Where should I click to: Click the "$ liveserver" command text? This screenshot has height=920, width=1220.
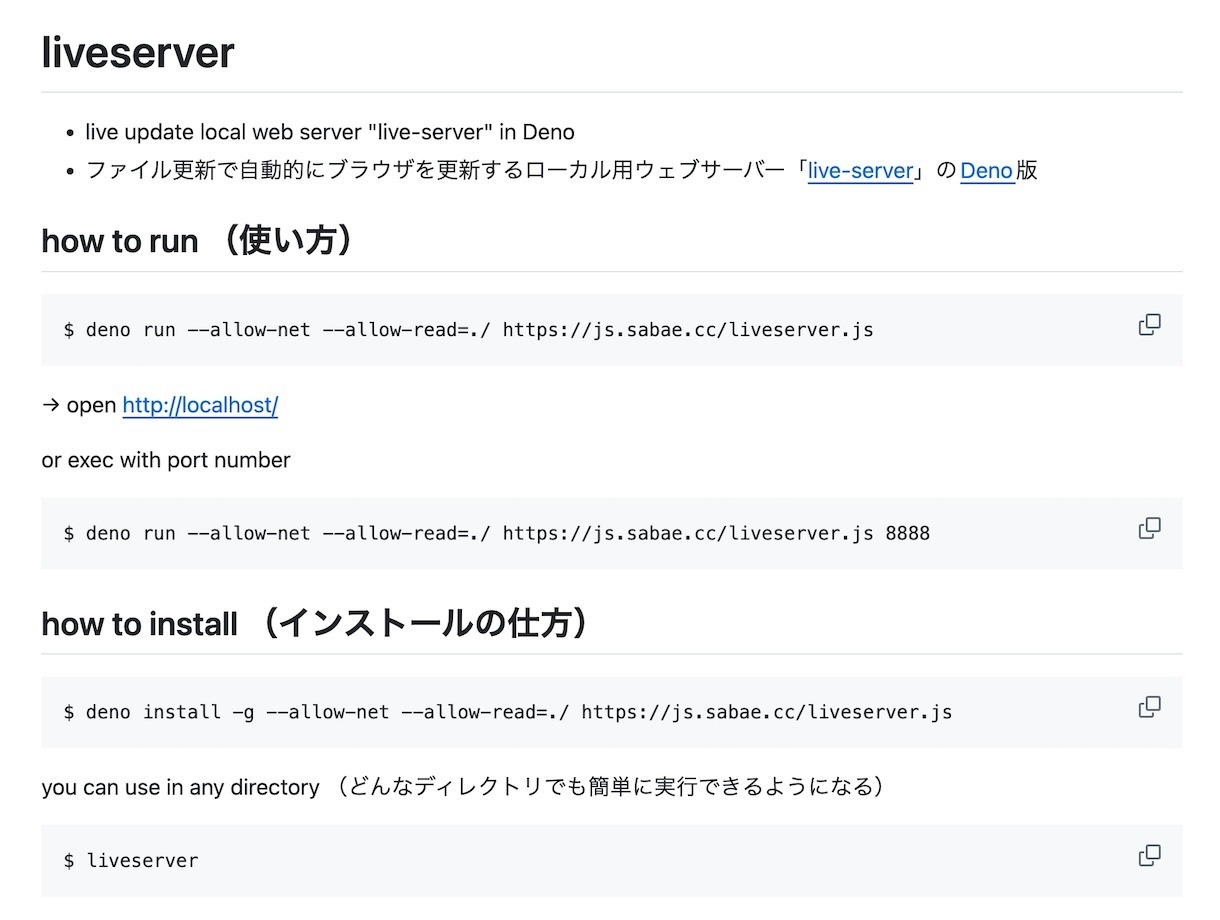coord(131,860)
